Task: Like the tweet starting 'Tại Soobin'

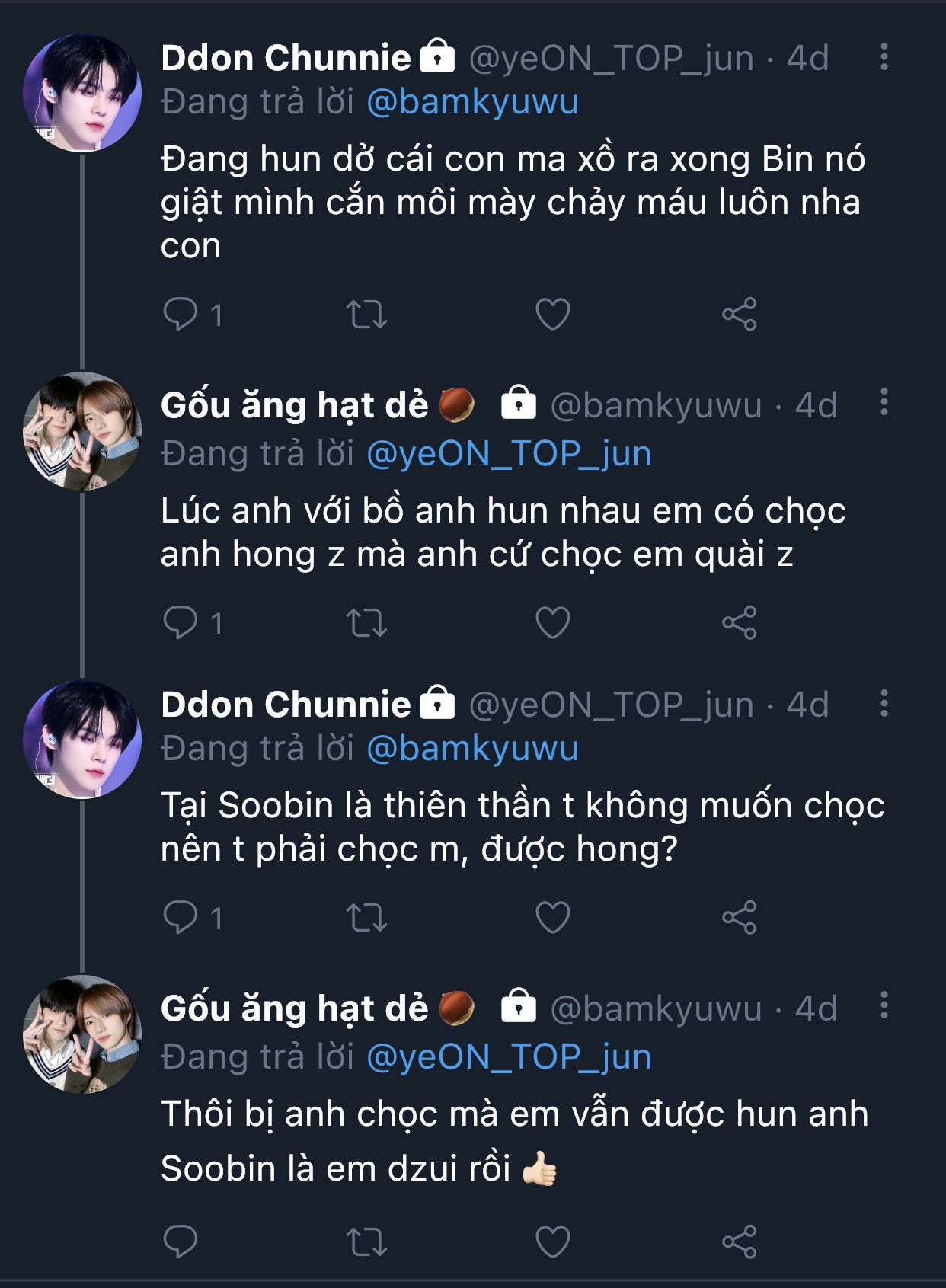Action: [x=552, y=917]
